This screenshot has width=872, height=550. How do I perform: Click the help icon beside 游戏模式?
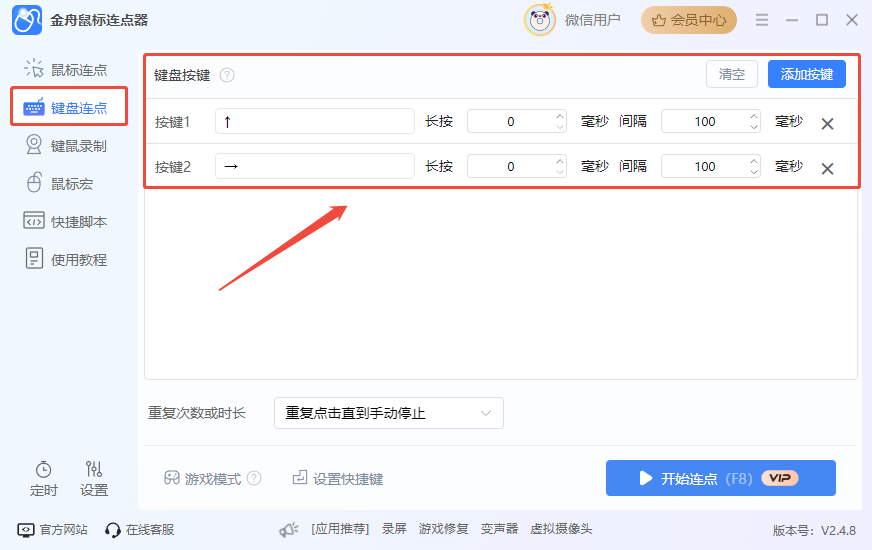[254, 478]
